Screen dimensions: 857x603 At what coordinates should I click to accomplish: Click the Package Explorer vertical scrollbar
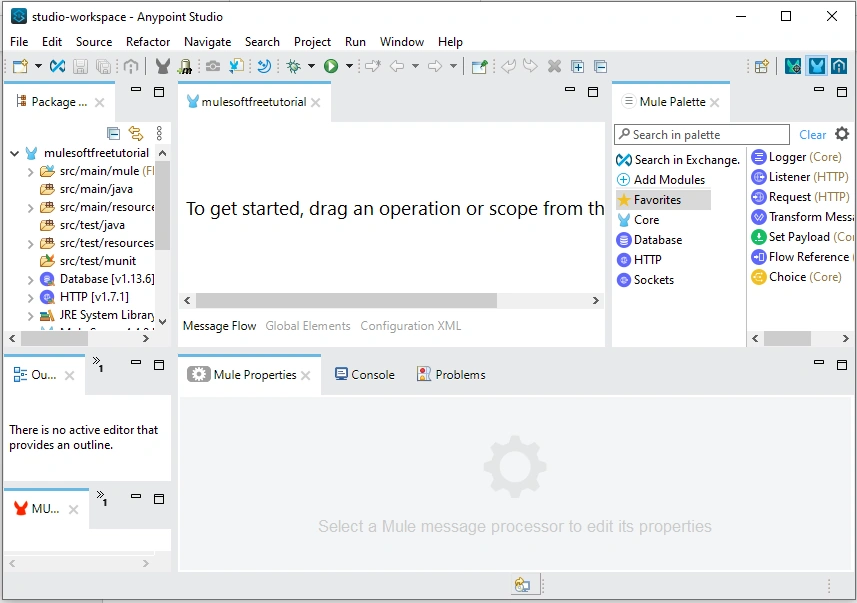[162, 205]
